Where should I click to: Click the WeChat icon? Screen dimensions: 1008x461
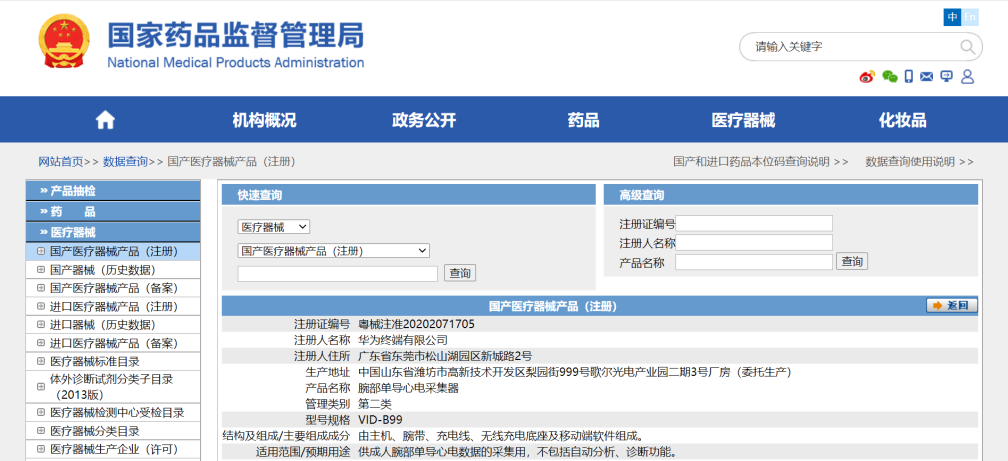click(x=890, y=77)
